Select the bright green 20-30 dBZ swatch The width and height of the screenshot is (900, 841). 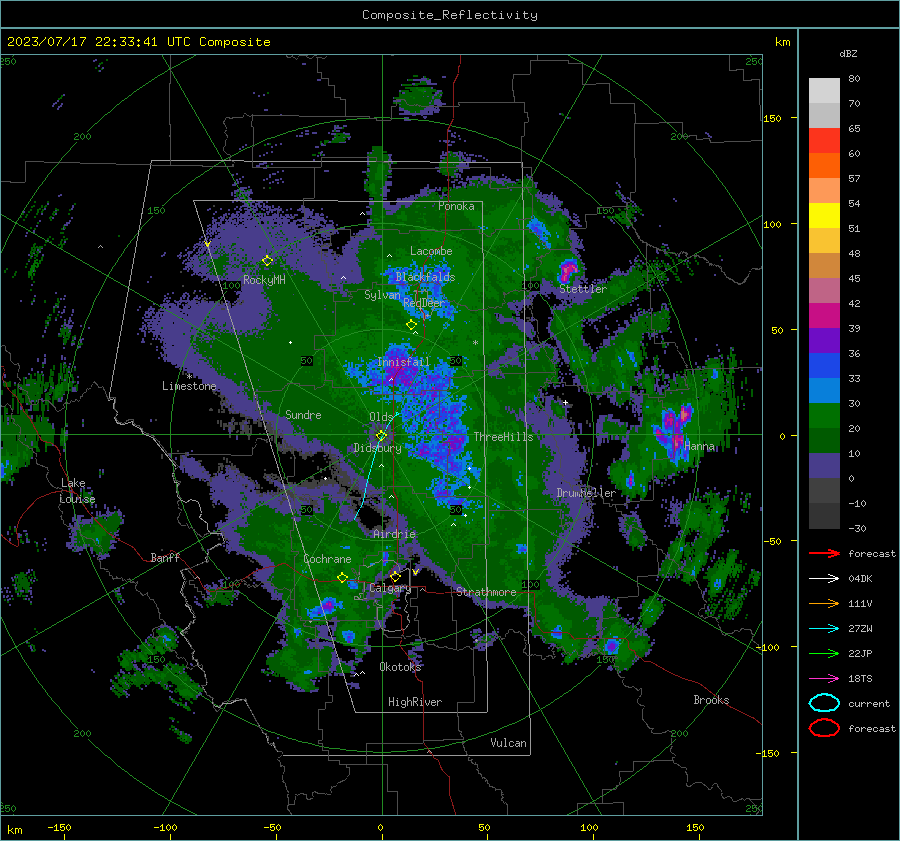tap(824, 416)
